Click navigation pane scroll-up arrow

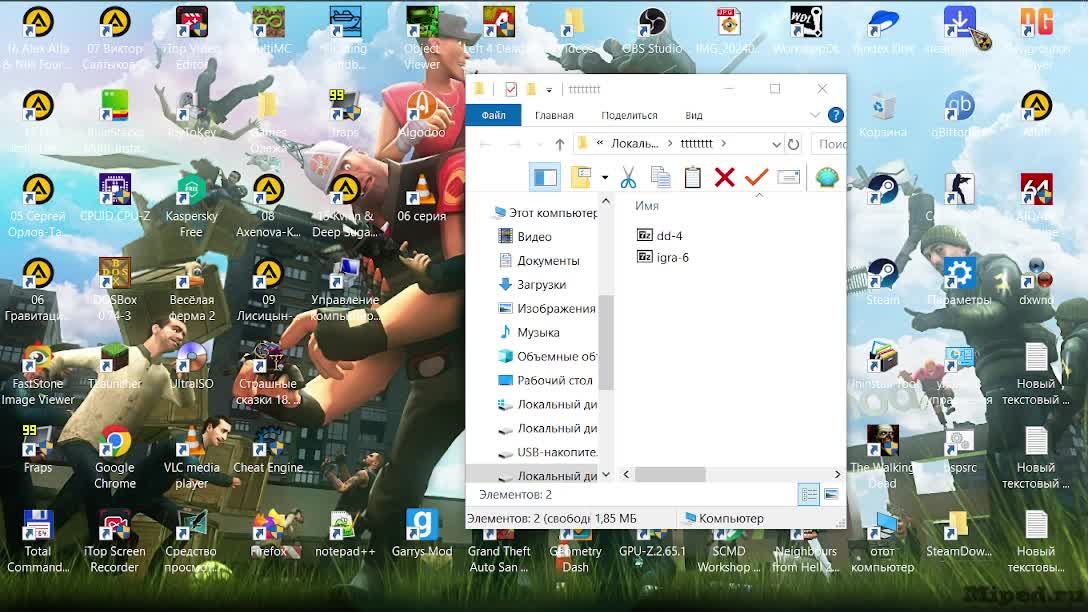[x=606, y=201]
